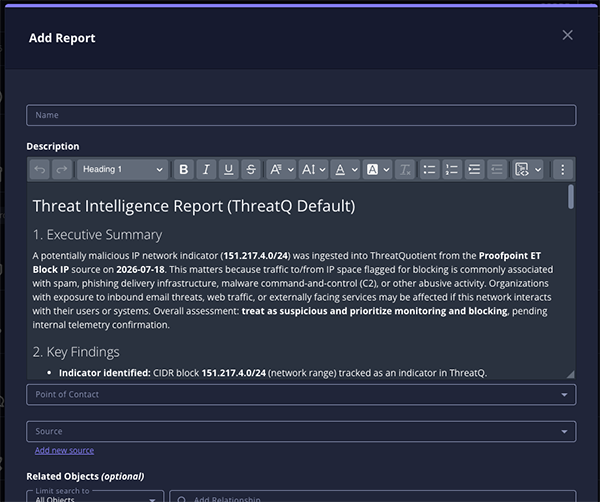Click the report Name input field

301,115
